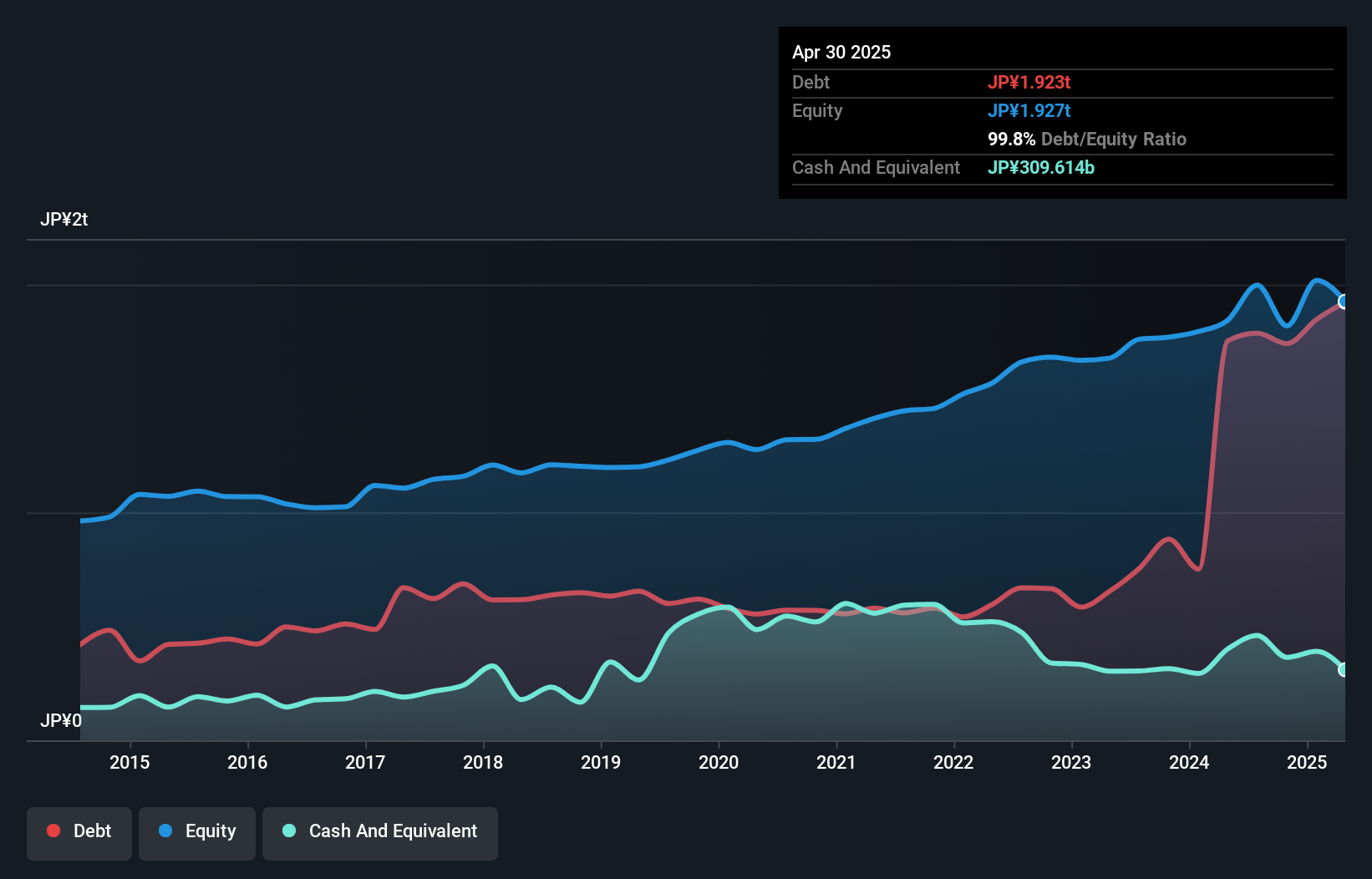This screenshot has height=879, width=1372.
Task: Select the Equity end-point marker on the chart
Action: (1343, 302)
